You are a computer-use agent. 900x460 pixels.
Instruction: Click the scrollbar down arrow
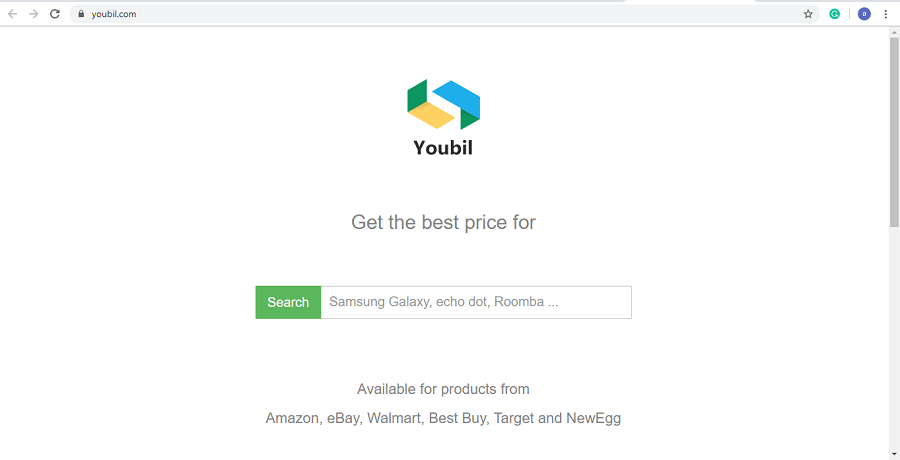[894, 454]
